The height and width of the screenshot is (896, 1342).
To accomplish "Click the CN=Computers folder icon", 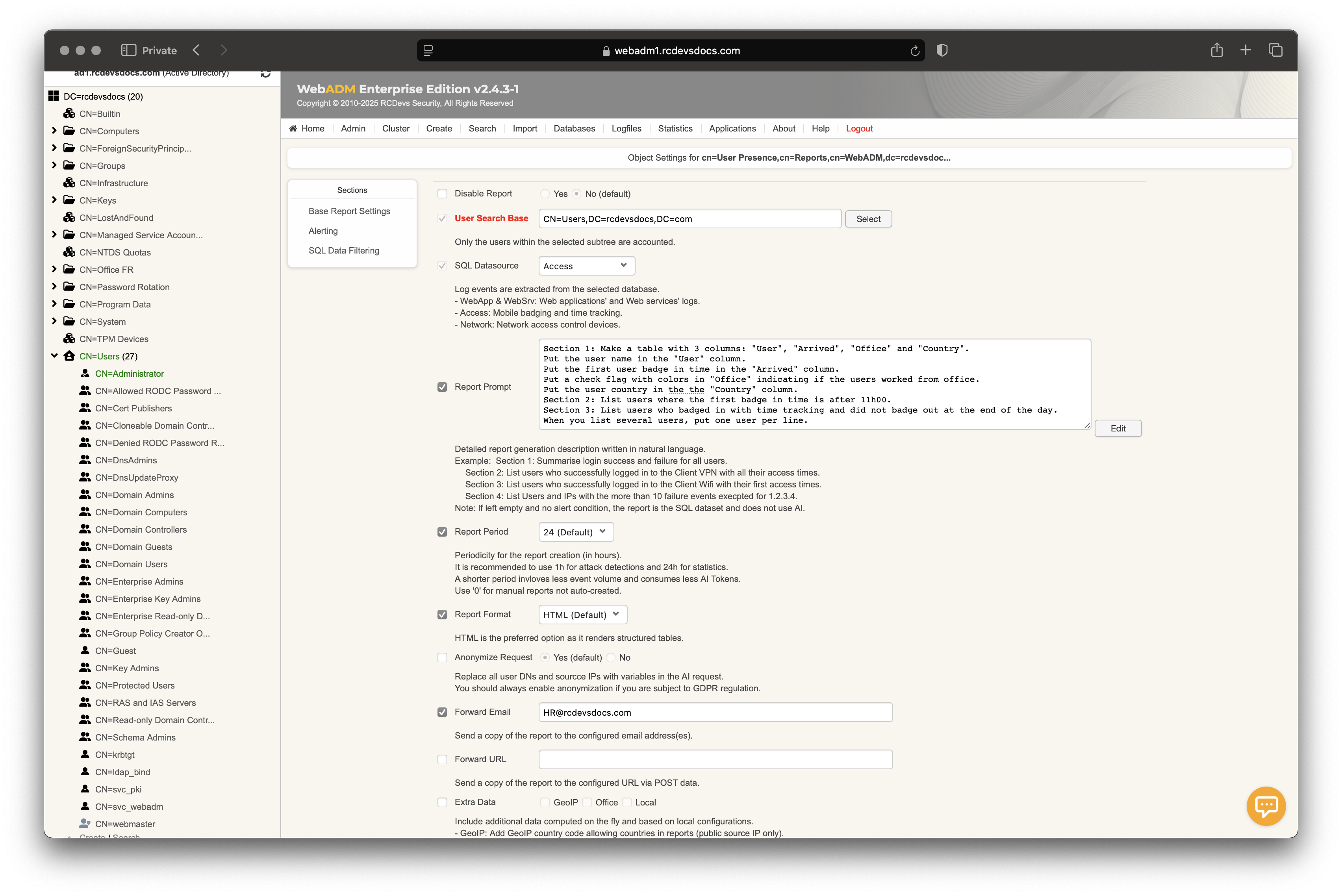I will [69, 130].
